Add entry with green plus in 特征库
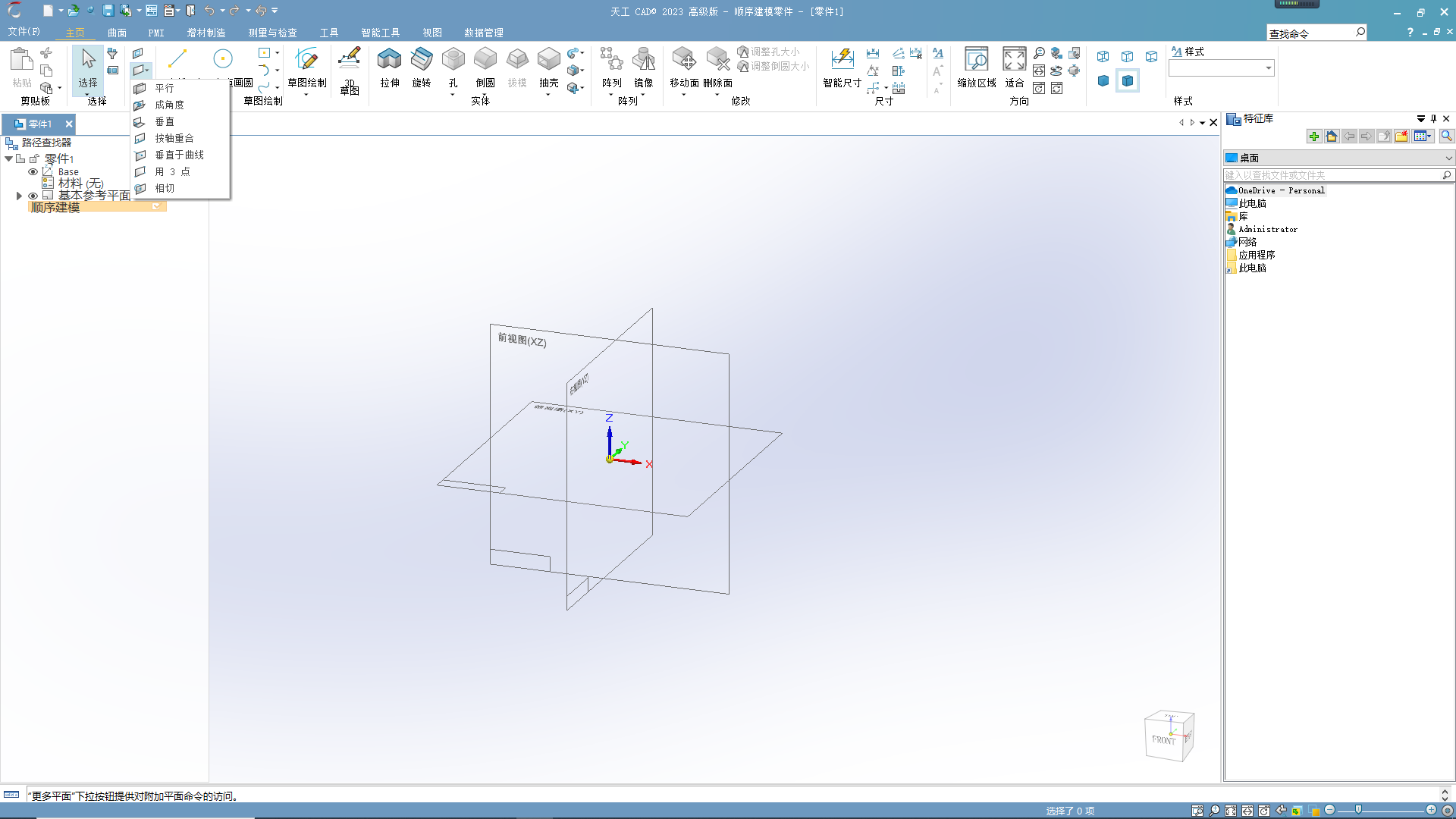 1314,136
